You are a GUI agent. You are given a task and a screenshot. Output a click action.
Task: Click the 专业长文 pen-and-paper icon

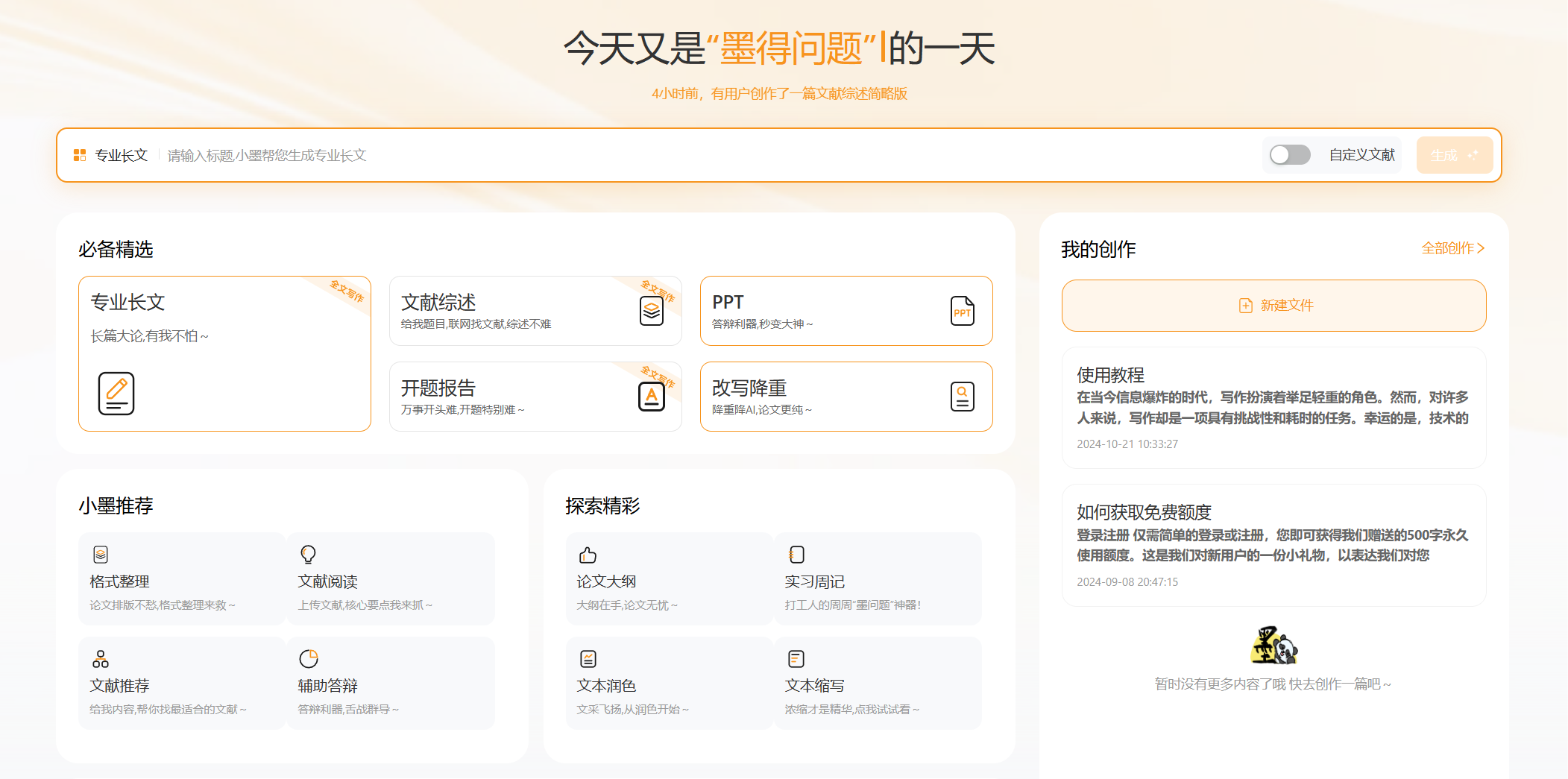(116, 394)
